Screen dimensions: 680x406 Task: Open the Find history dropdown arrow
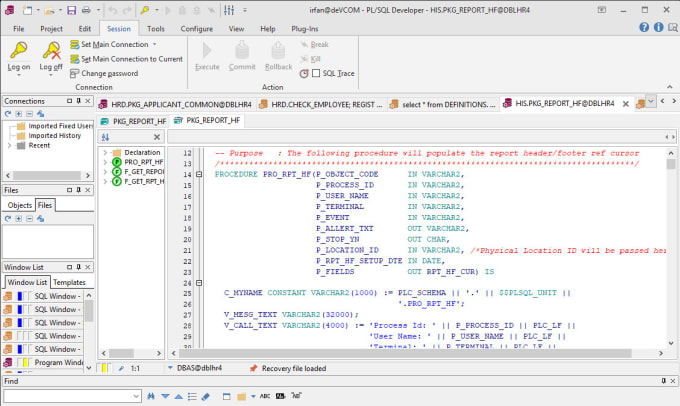[137, 396]
